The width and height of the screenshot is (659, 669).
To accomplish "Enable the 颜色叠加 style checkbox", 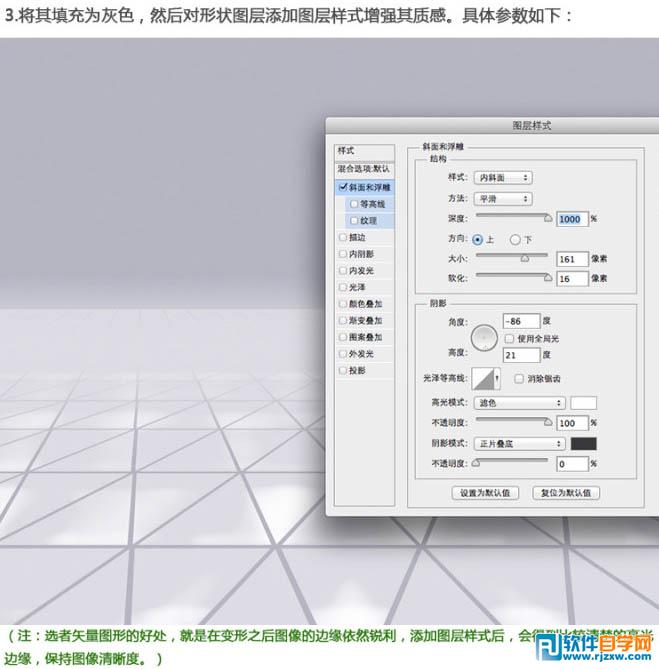I will coord(343,304).
